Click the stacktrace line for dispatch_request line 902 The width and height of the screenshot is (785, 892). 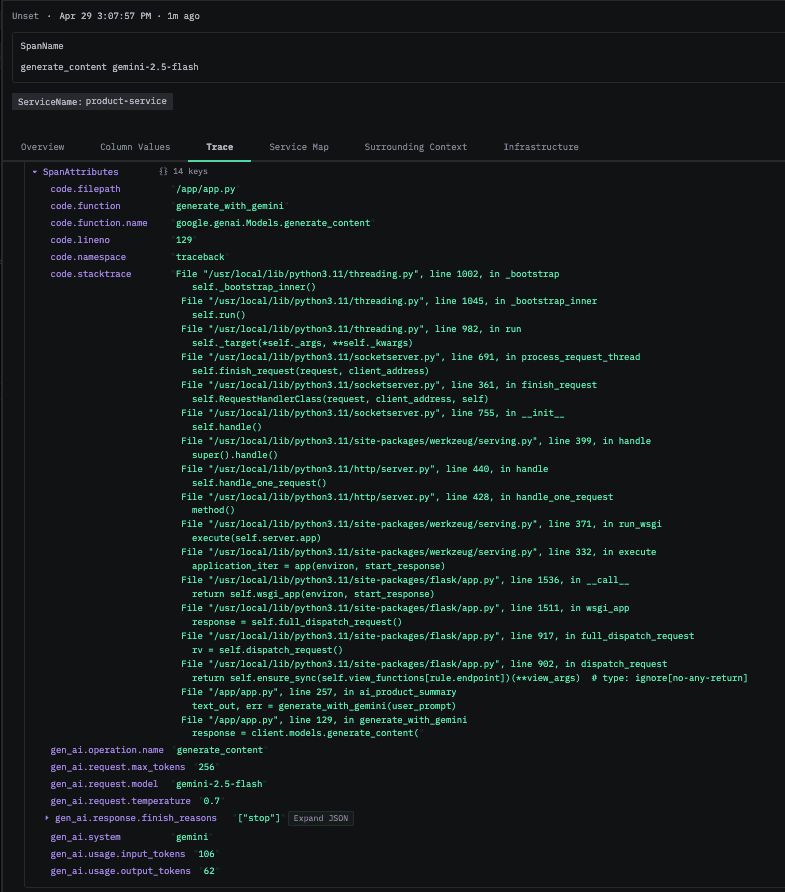click(x=424, y=664)
